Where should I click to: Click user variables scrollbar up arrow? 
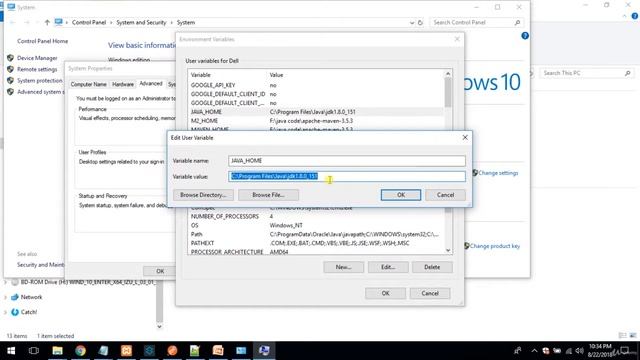[x=448, y=74]
